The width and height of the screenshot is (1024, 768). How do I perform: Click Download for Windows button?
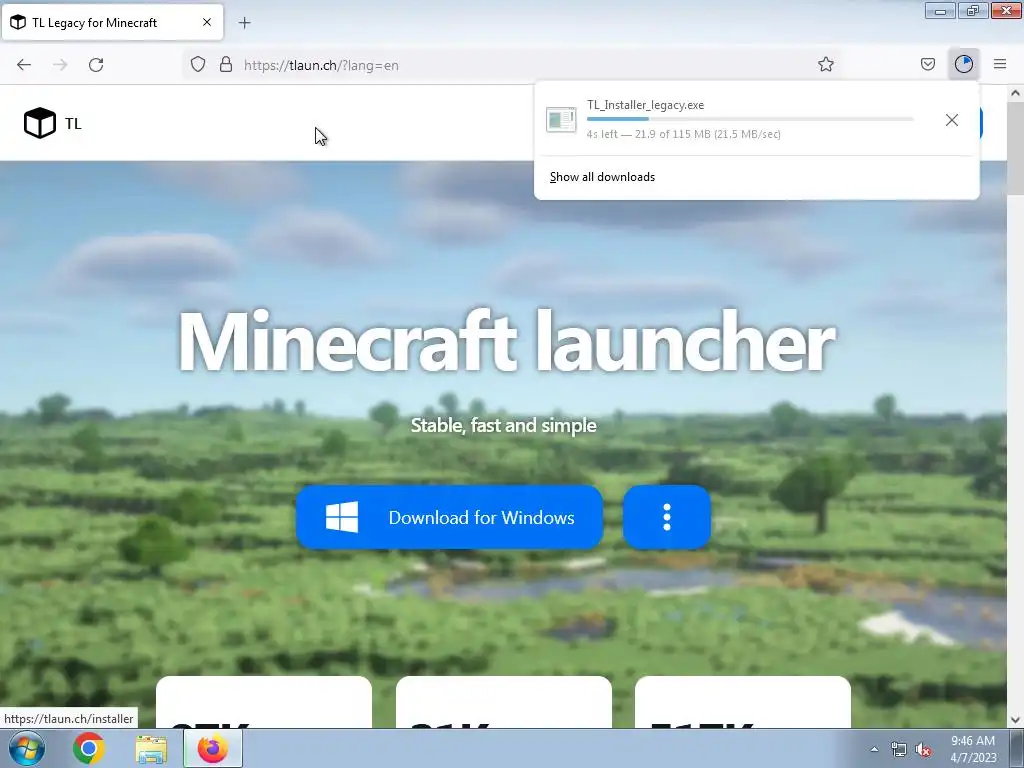(x=449, y=517)
